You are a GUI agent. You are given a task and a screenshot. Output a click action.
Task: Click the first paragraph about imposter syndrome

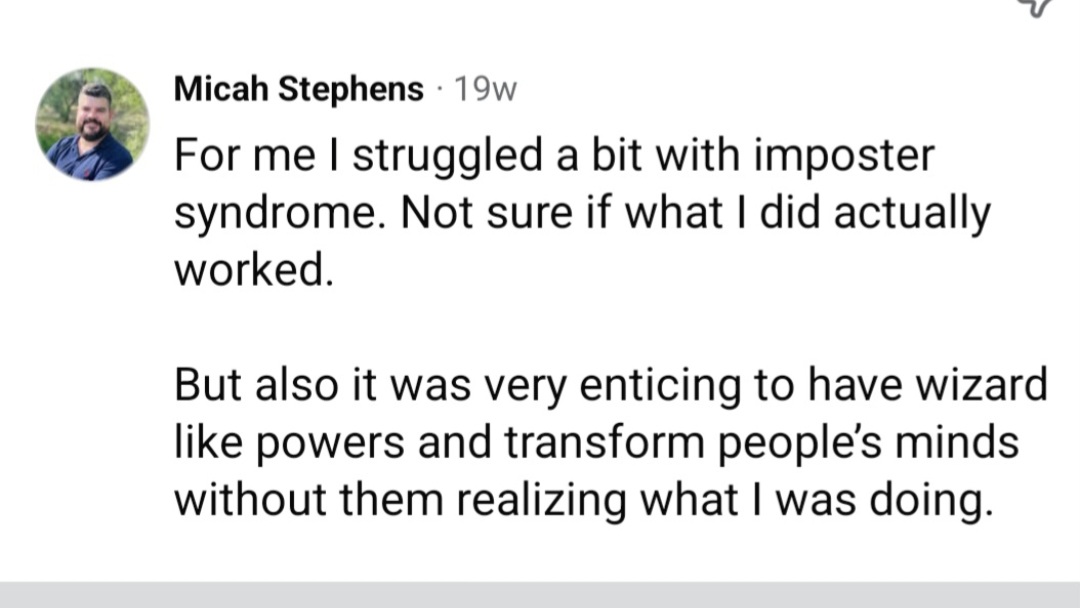pos(580,213)
